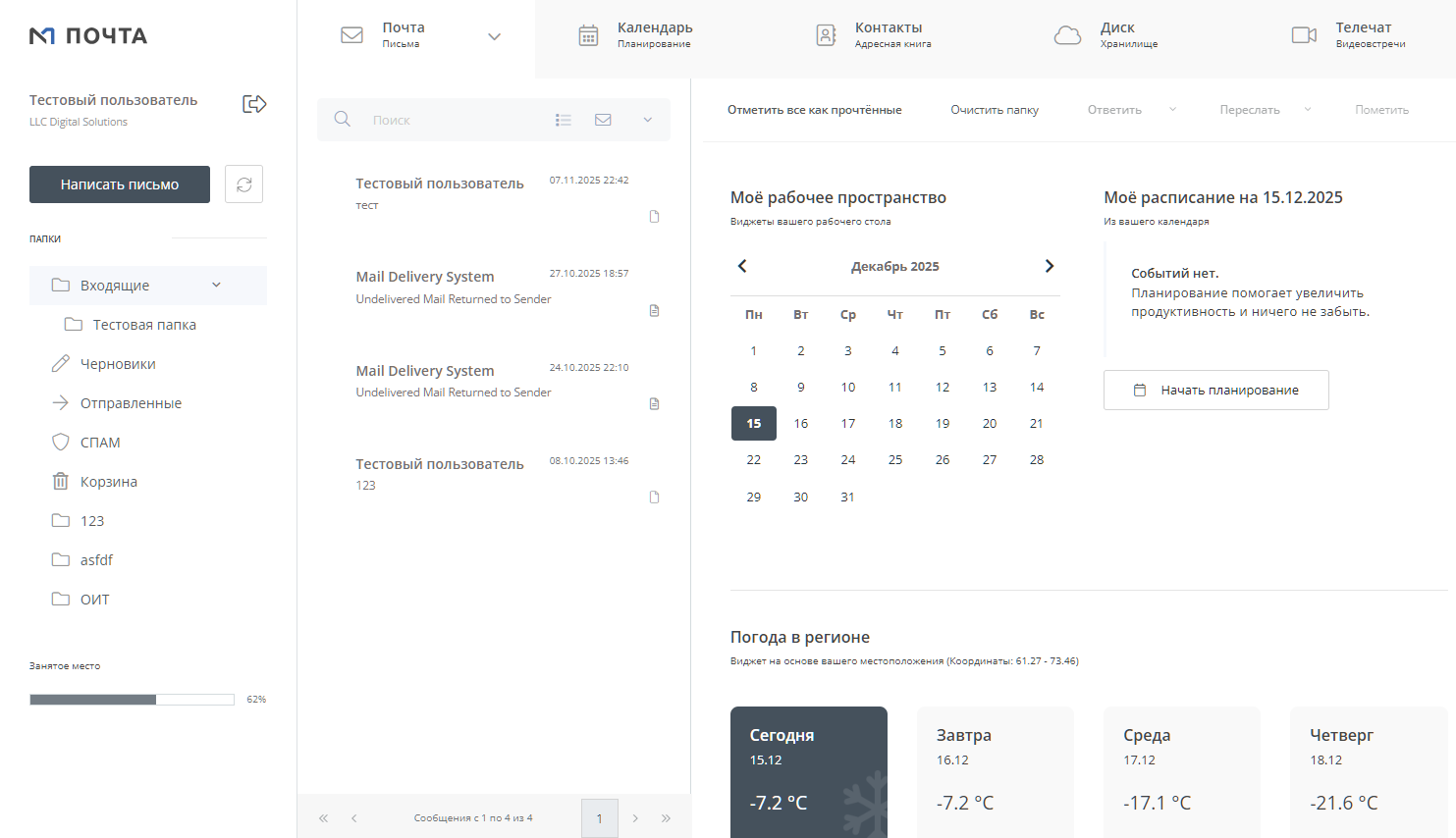Image resolution: width=1456 pixels, height=838 pixels.
Task: Click the Поиск search field
Action: coord(452,120)
